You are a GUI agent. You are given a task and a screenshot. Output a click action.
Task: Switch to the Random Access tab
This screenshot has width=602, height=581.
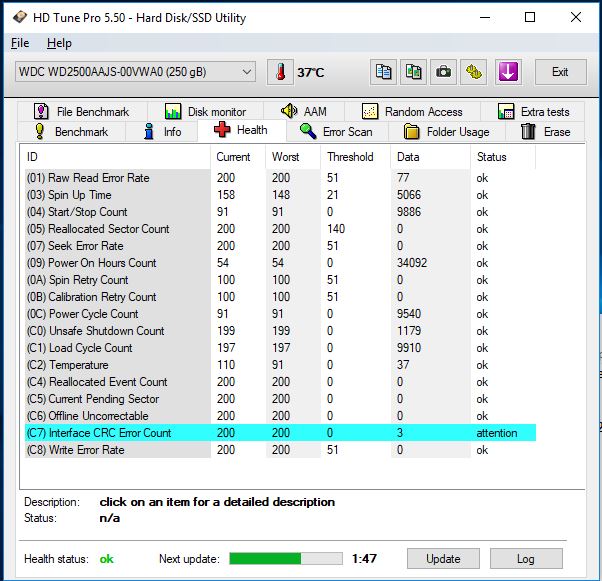click(x=412, y=112)
